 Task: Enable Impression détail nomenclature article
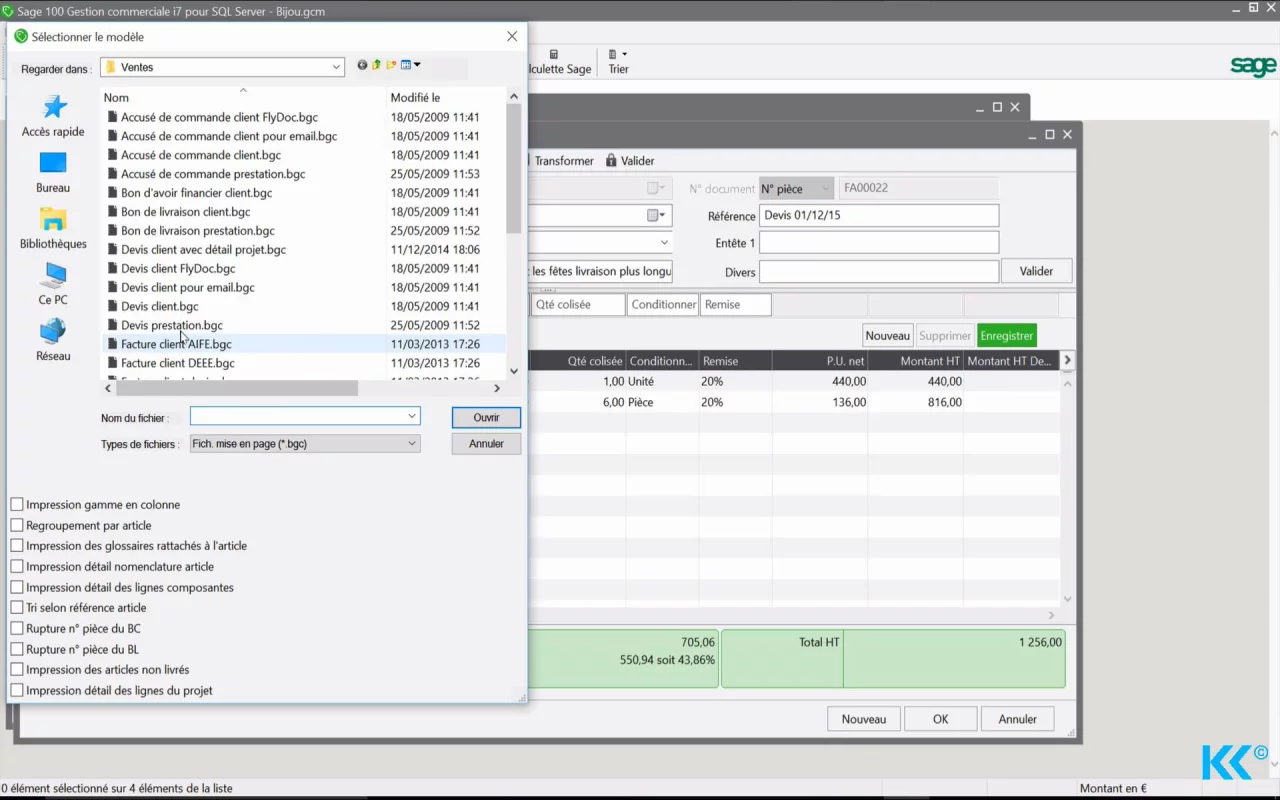[x=17, y=567]
